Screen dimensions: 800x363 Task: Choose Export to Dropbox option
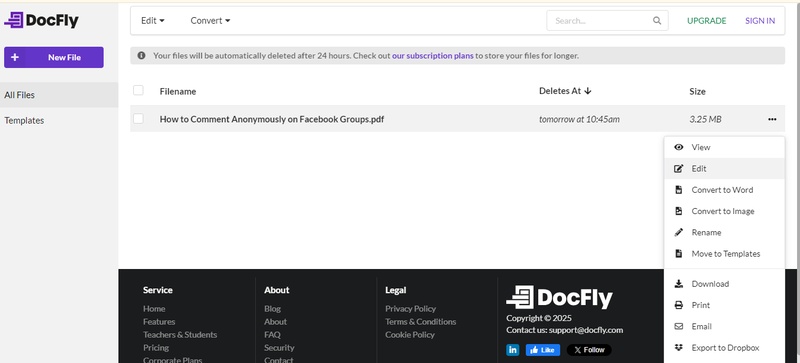[724, 348]
